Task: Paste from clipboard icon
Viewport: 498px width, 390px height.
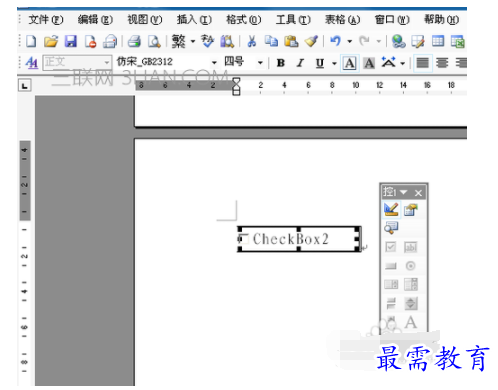Action: tap(291, 41)
